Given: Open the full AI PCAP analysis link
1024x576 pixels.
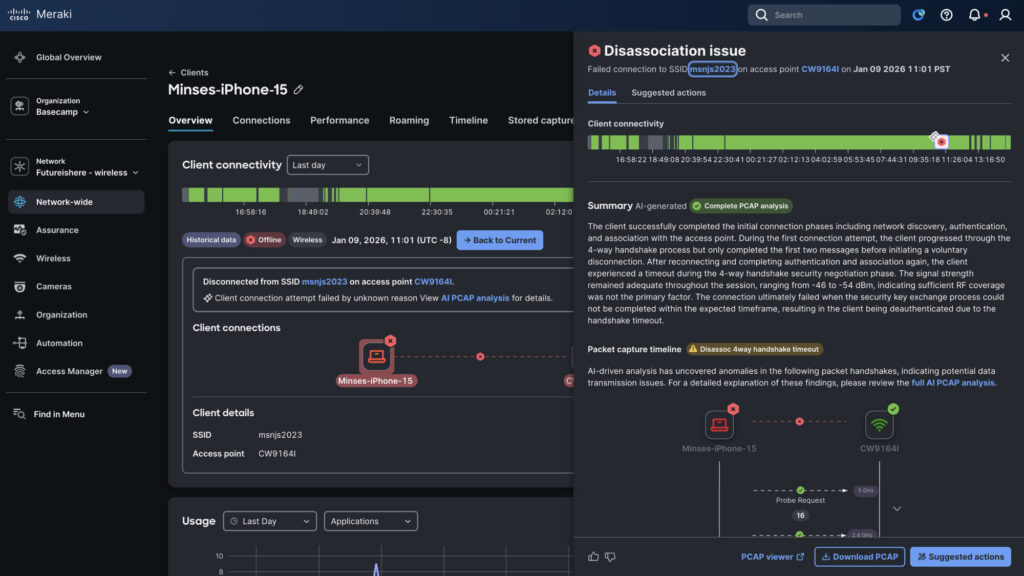Looking at the screenshot, I should [953, 383].
